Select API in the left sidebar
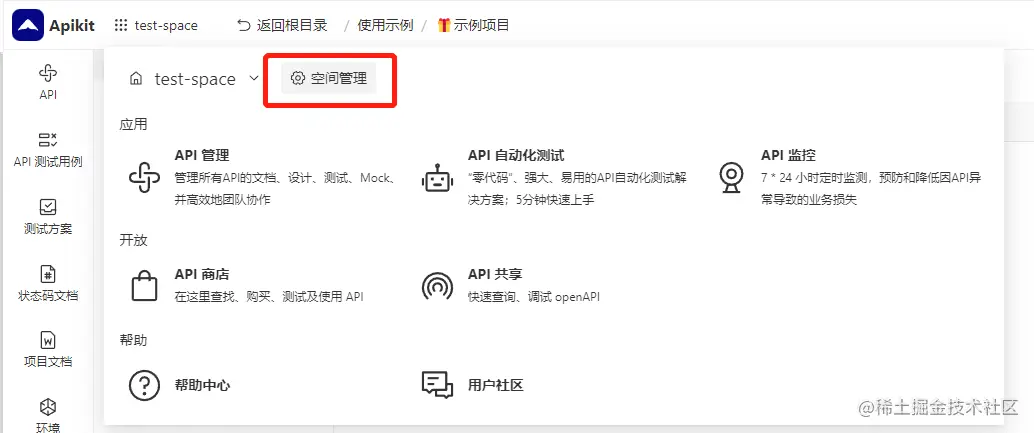The height and width of the screenshot is (433, 1034). click(x=47, y=81)
